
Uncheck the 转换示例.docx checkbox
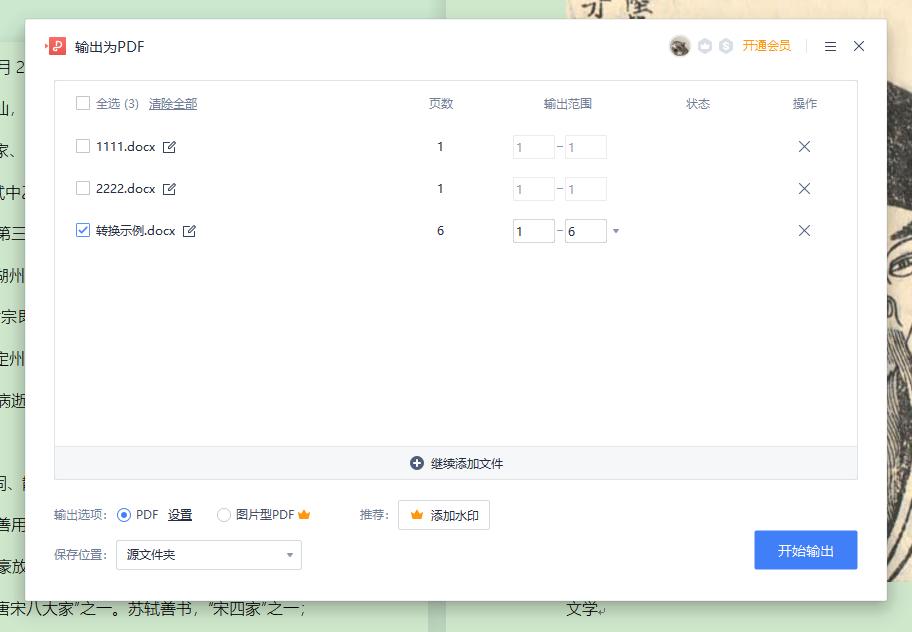[x=83, y=230]
